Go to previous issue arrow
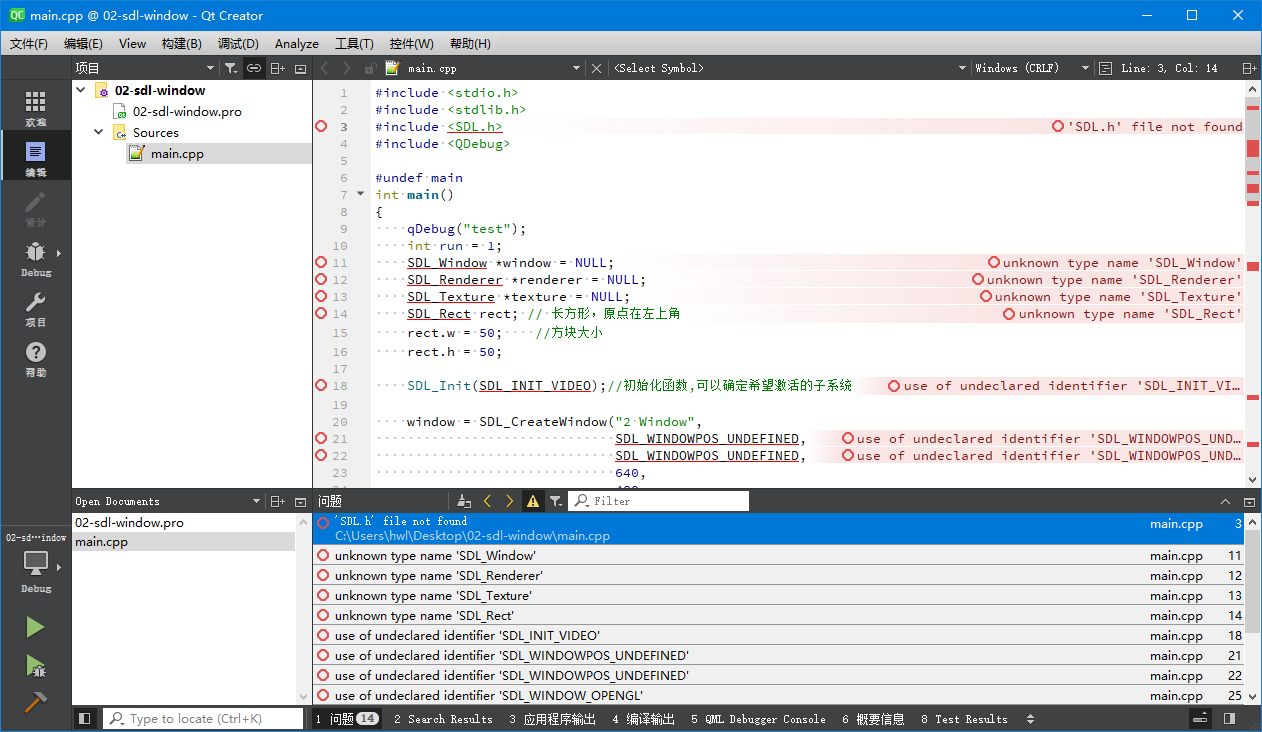The image size is (1262, 732). (x=487, y=501)
